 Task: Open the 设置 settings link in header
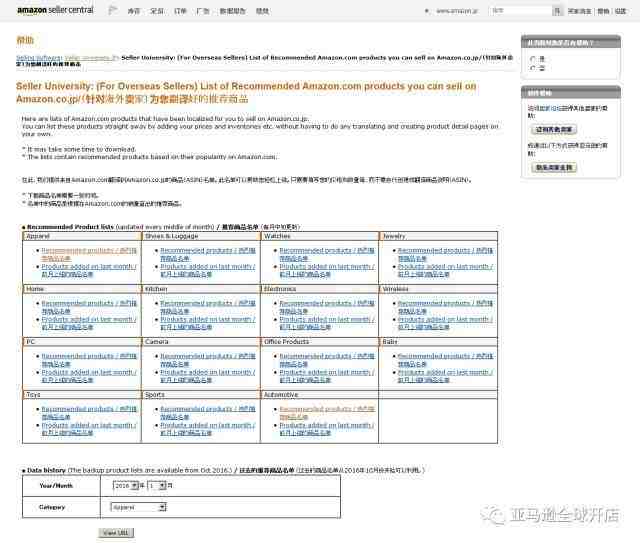coord(620,11)
